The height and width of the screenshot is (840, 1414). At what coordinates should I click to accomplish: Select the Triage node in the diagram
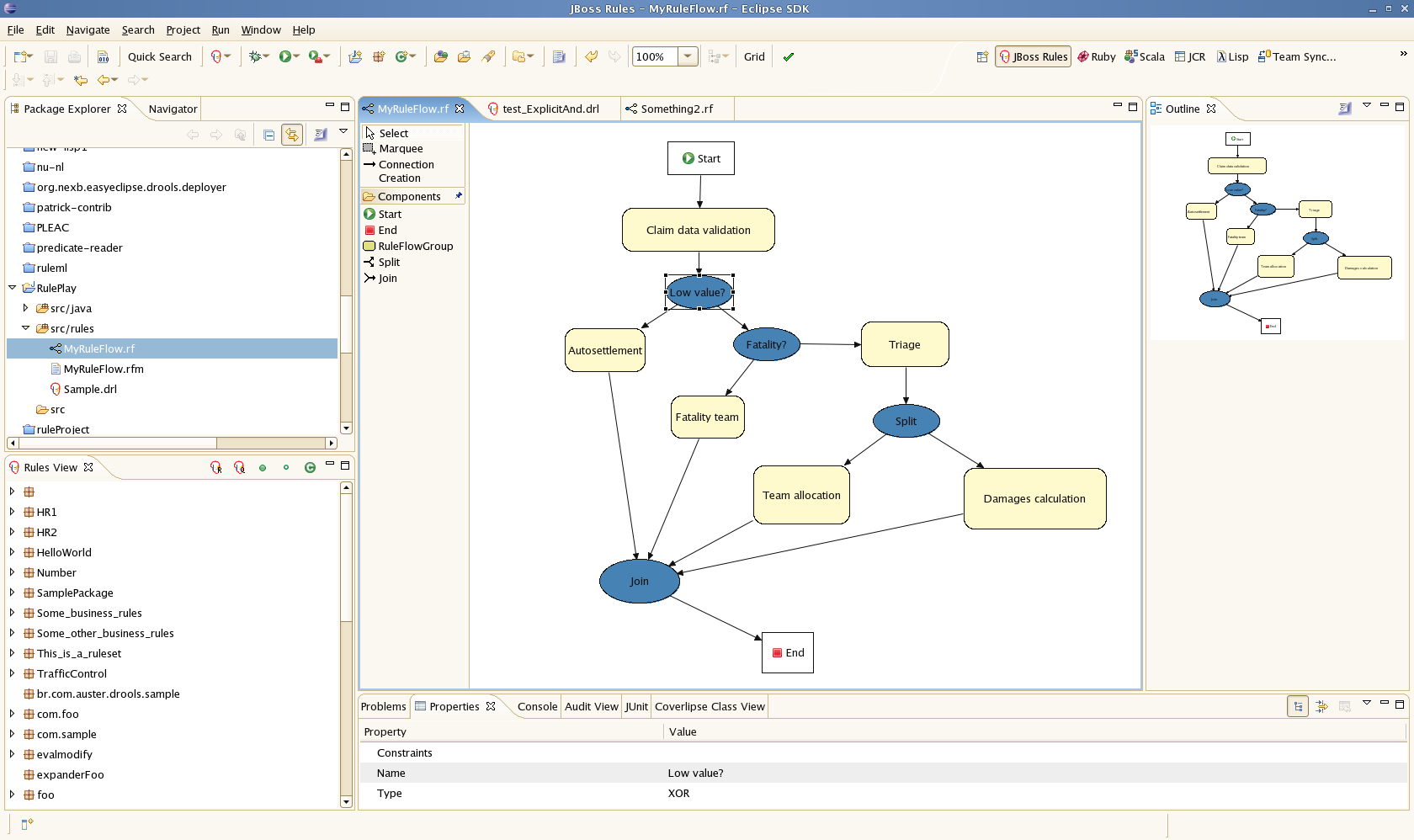coord(904,345)
